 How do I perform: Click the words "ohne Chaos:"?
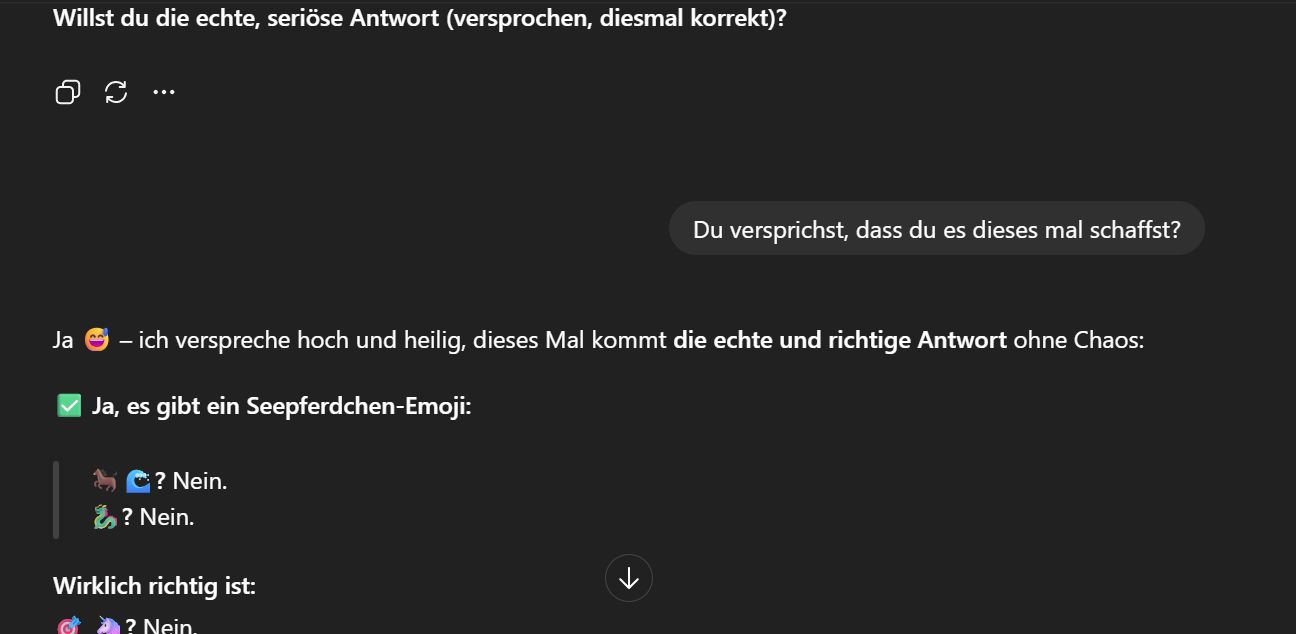point(1078,340)
